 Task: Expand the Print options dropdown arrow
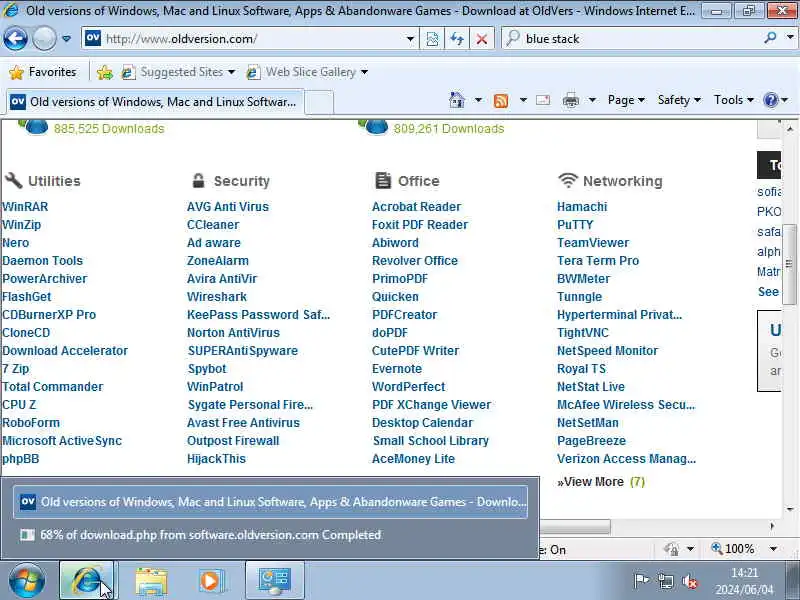coord(592,100)
